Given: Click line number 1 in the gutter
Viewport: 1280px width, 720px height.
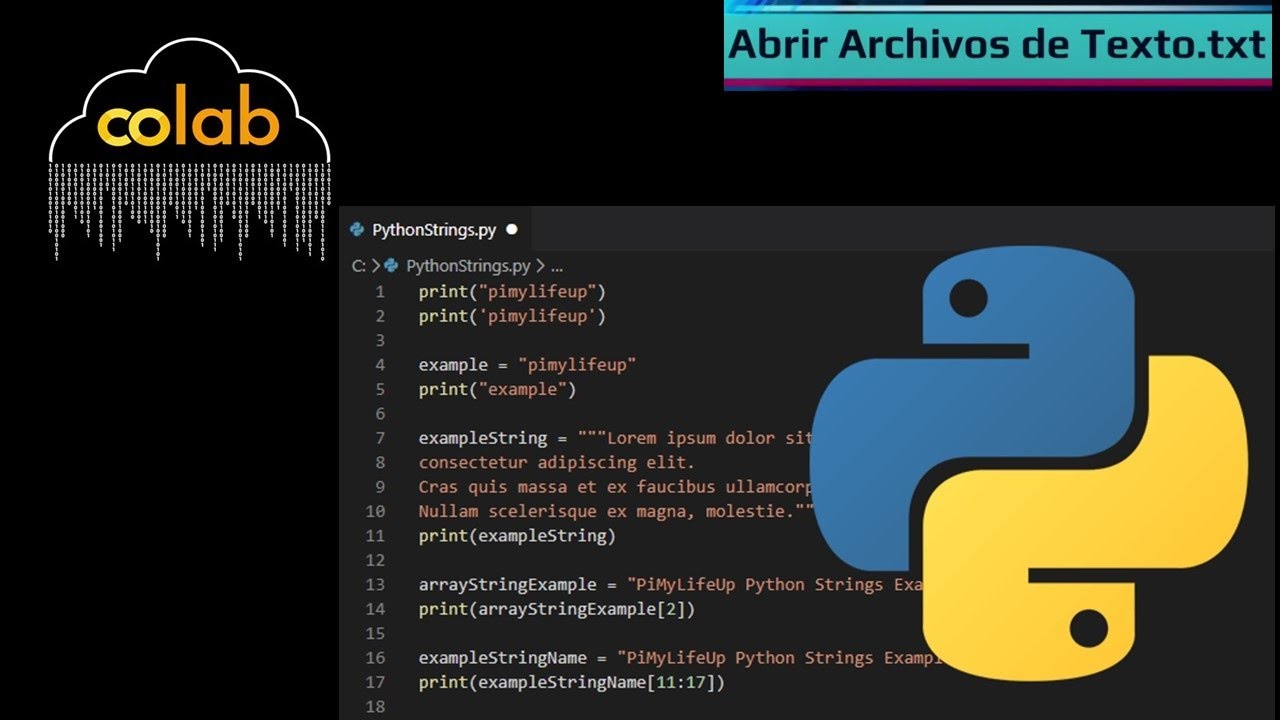Looking at the screenshot, I should 380,292.
